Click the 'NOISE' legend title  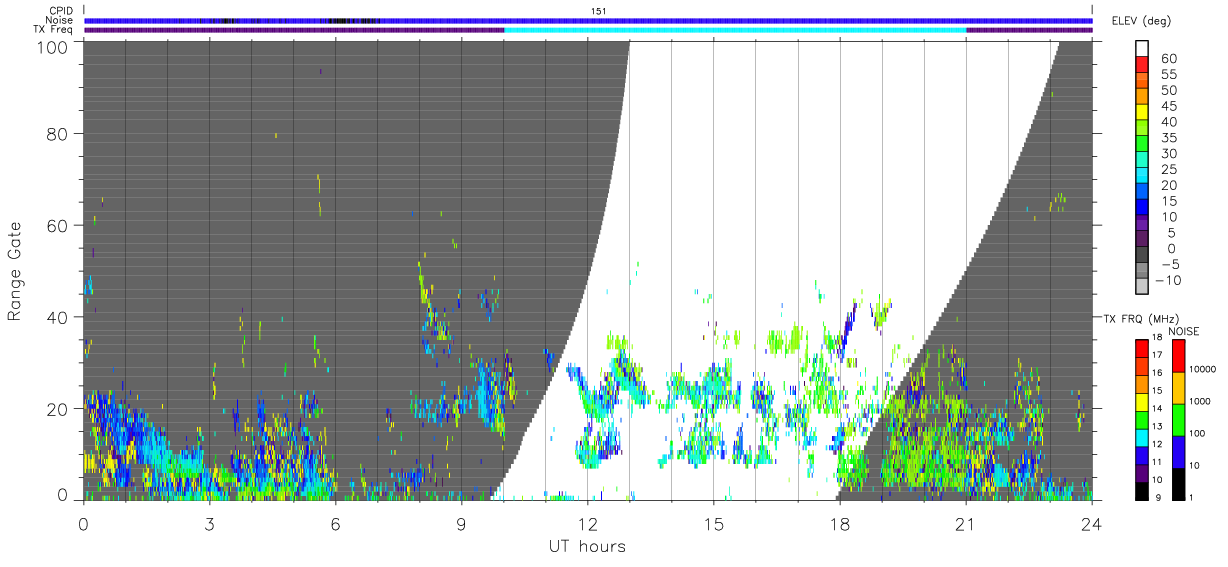[1185, 331]
